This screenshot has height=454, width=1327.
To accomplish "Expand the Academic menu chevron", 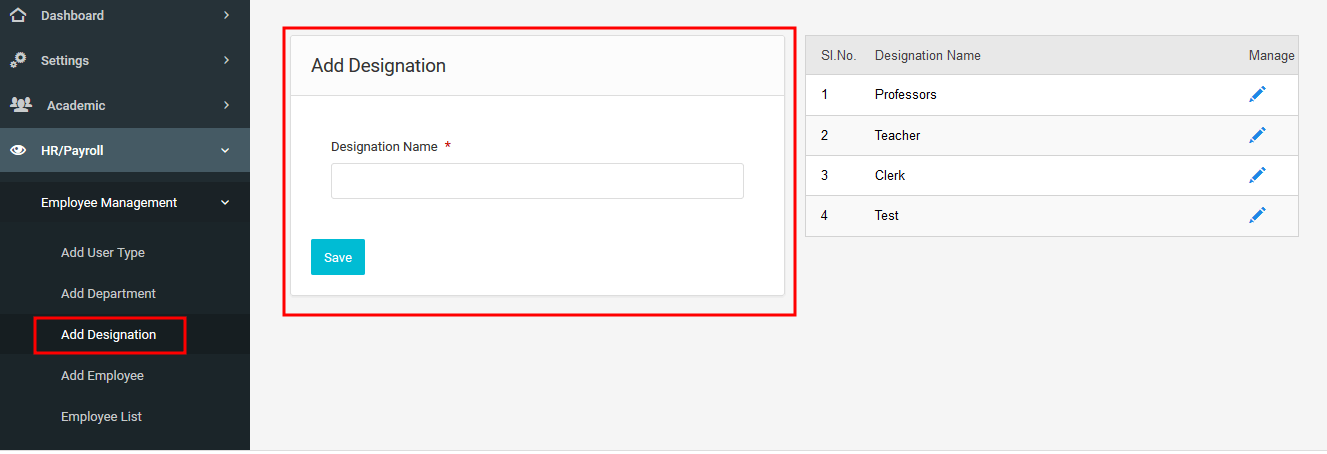I will coord(226,105).
